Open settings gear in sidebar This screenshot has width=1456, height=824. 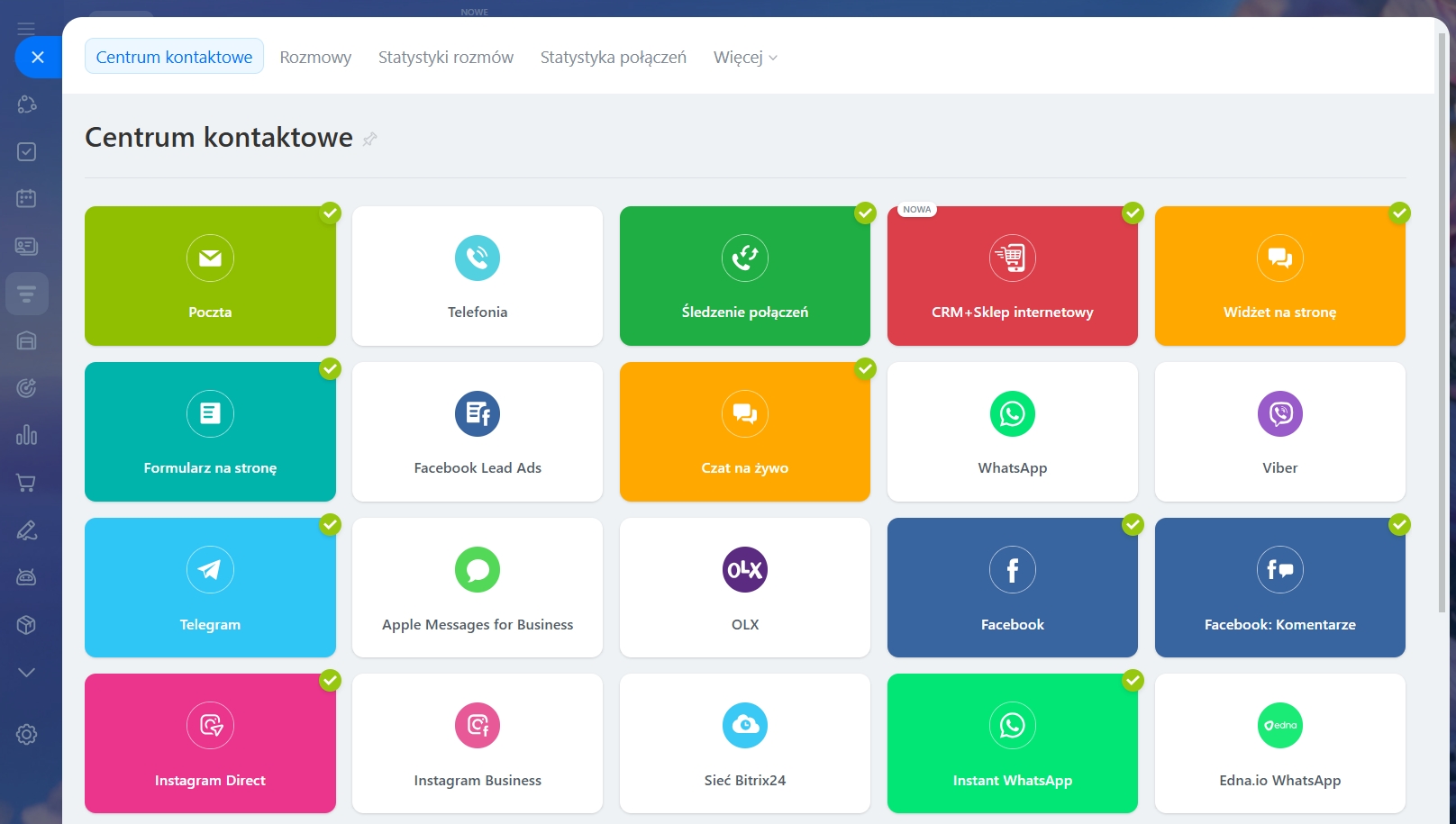[x=26, y=734]
